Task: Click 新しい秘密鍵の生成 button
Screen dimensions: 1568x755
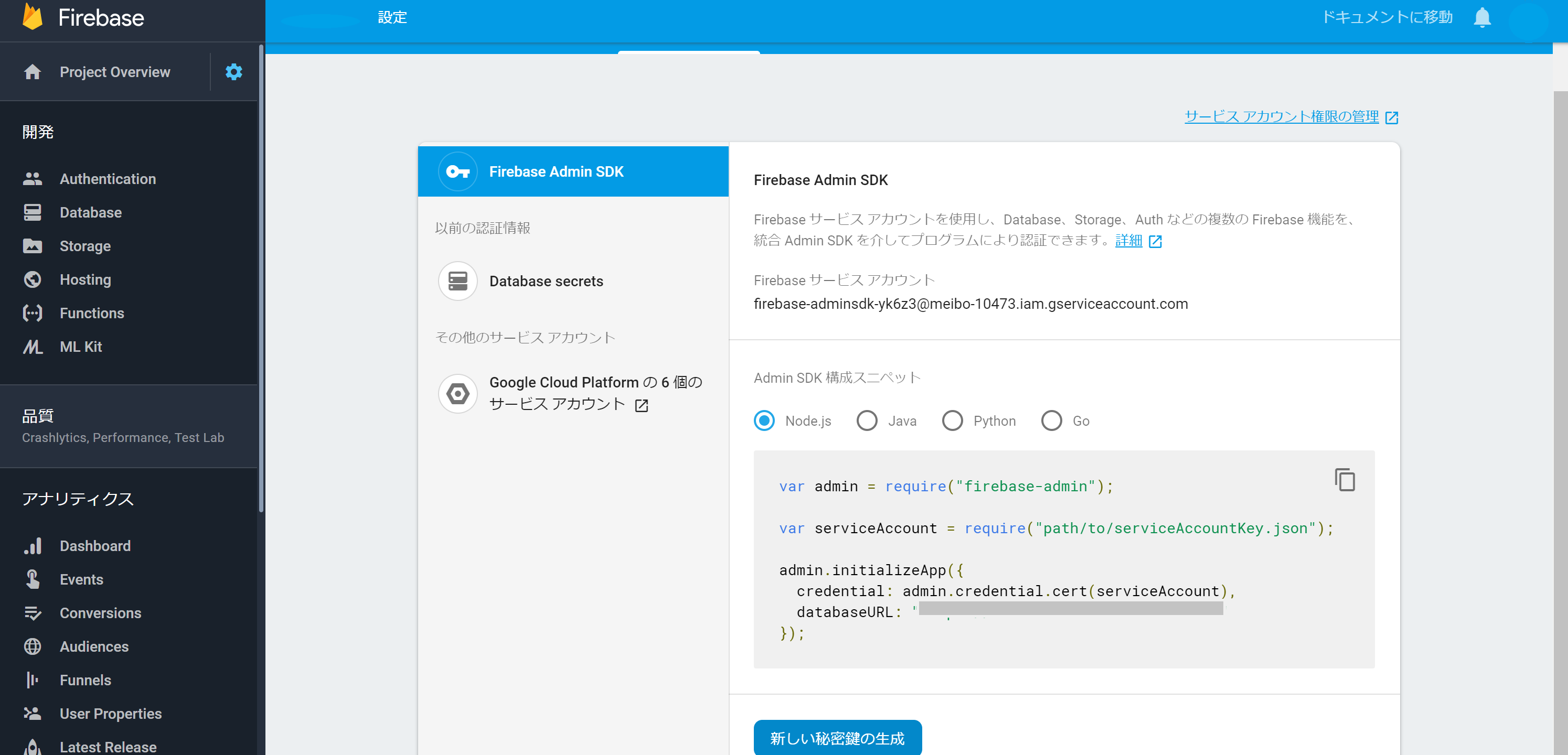Action: pos(837,738)
